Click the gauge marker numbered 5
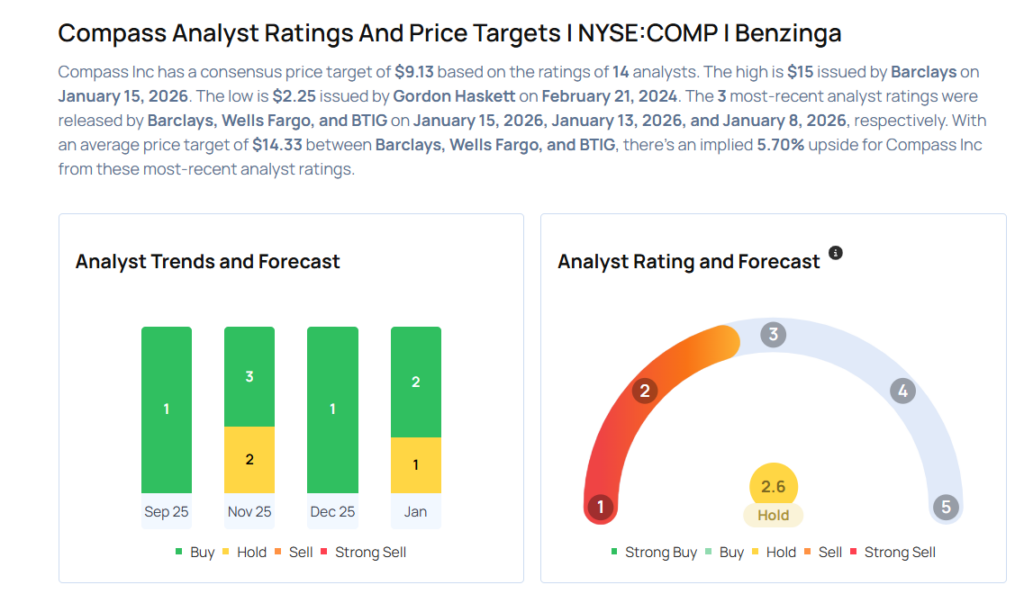 (x=945, y=507)
